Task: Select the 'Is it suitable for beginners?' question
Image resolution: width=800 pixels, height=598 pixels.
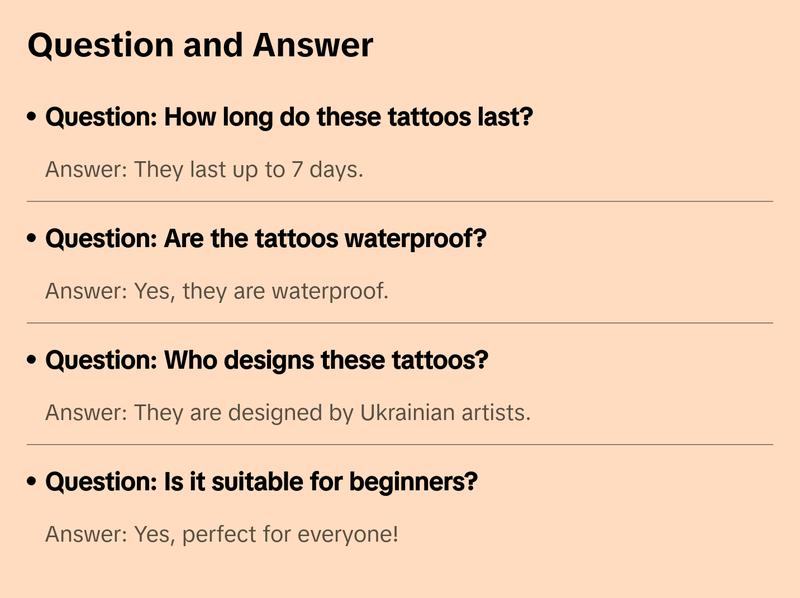Action: (261, 482)
